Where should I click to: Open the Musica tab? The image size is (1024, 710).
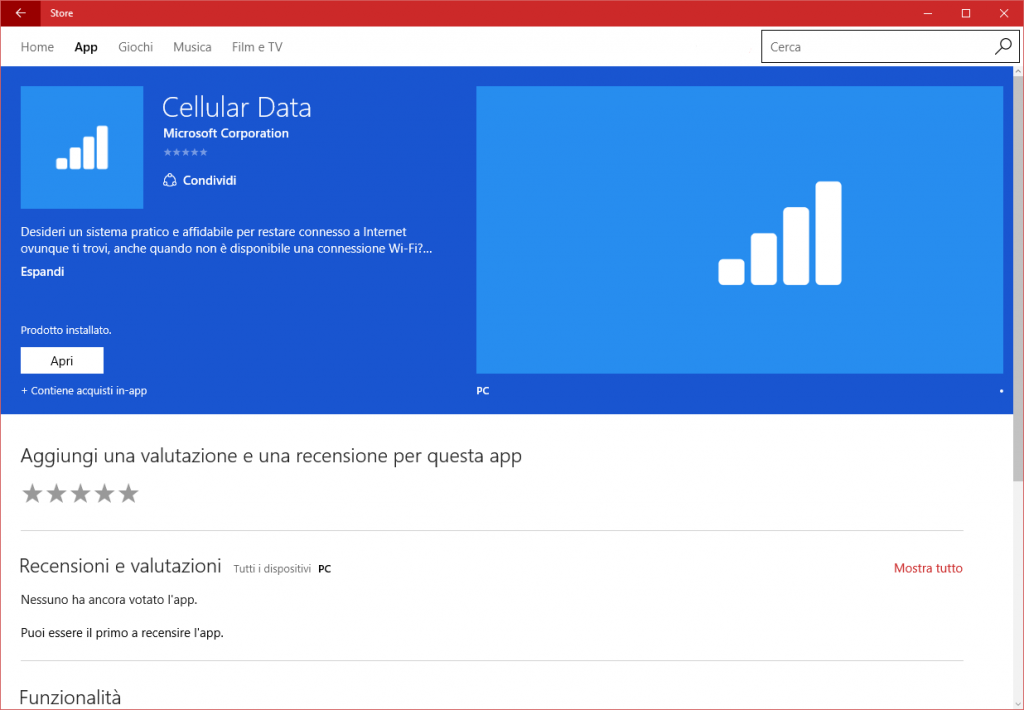(192, 47)
